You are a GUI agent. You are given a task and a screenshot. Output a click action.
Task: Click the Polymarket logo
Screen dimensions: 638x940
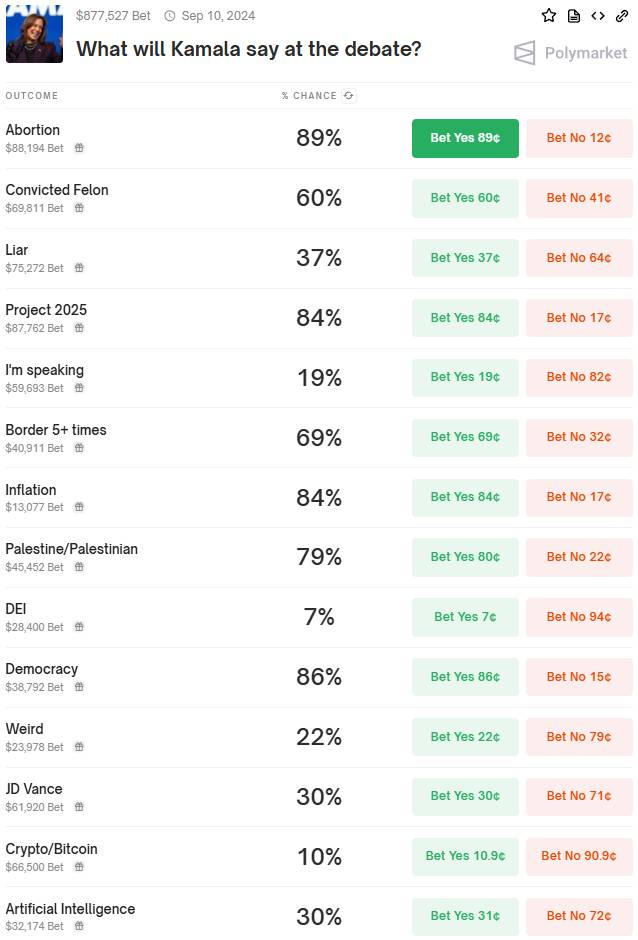click(x=570, y=53)
